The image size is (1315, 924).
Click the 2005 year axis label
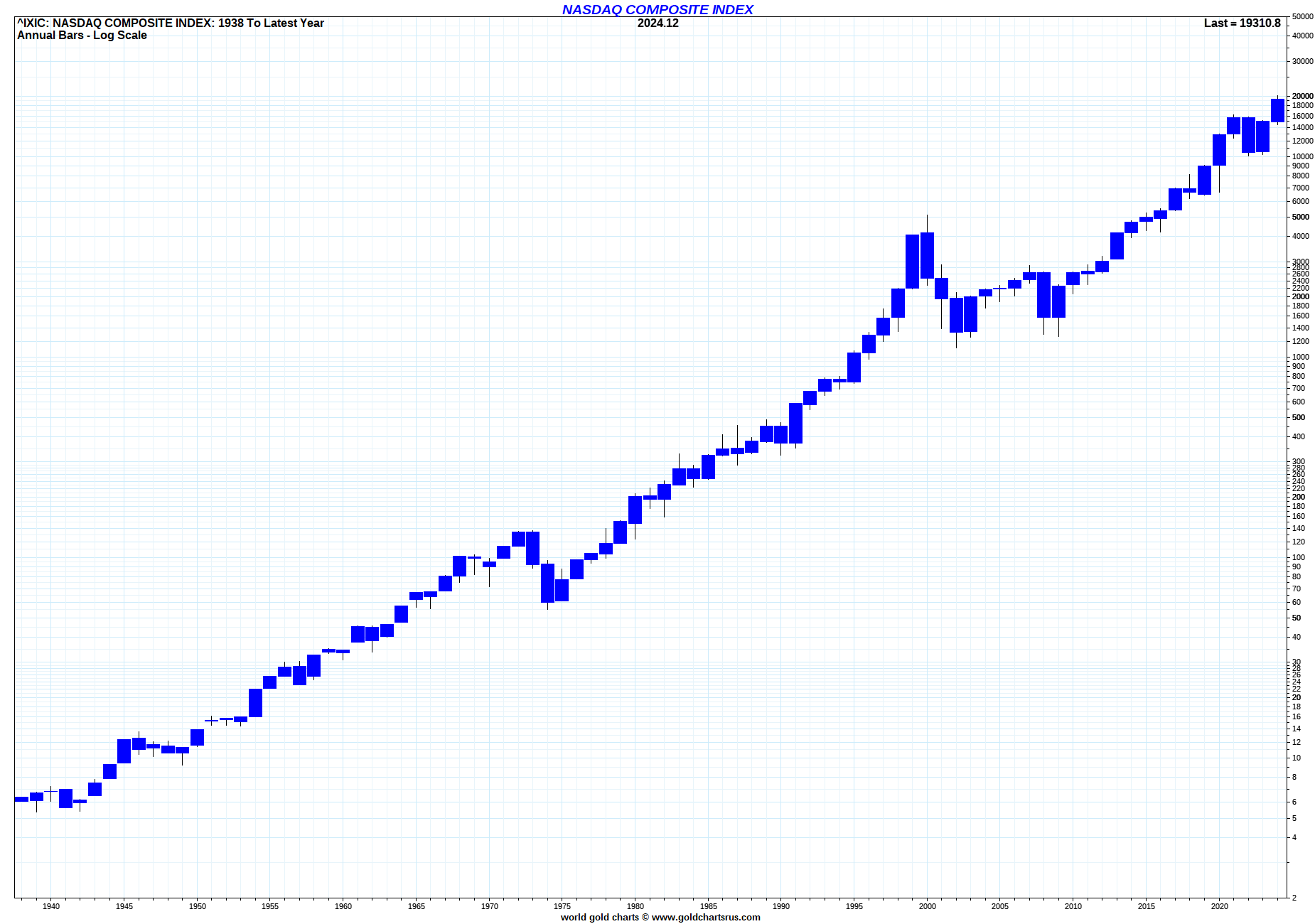click(1000, 906)
